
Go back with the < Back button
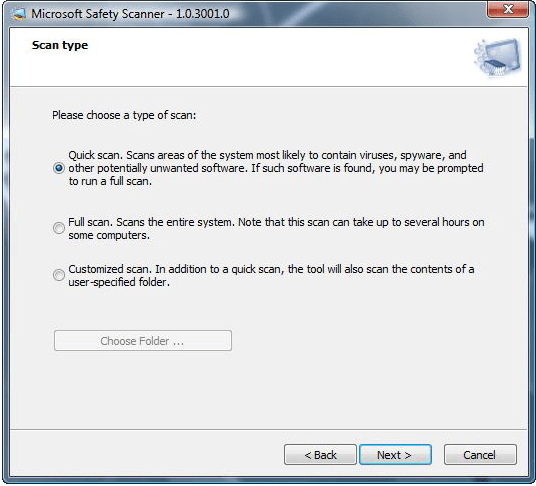pos(320,455)
